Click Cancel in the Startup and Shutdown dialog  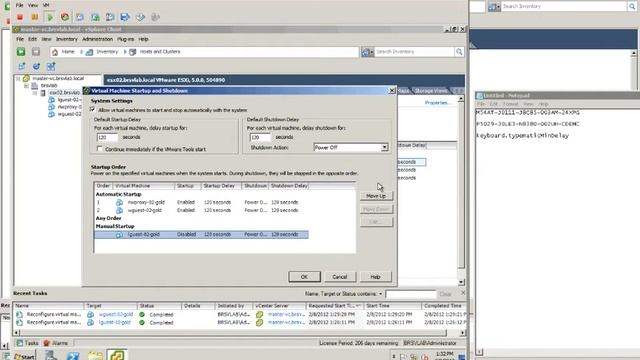coord(340,277)
